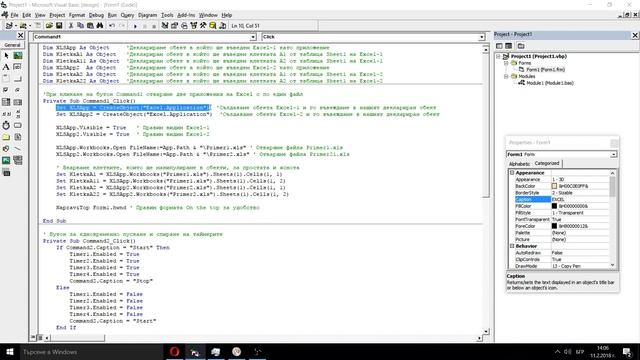The width and height of the screenshot is (640, 360).
Task: Open Find with binoculars icon
Action: [100, 26]
